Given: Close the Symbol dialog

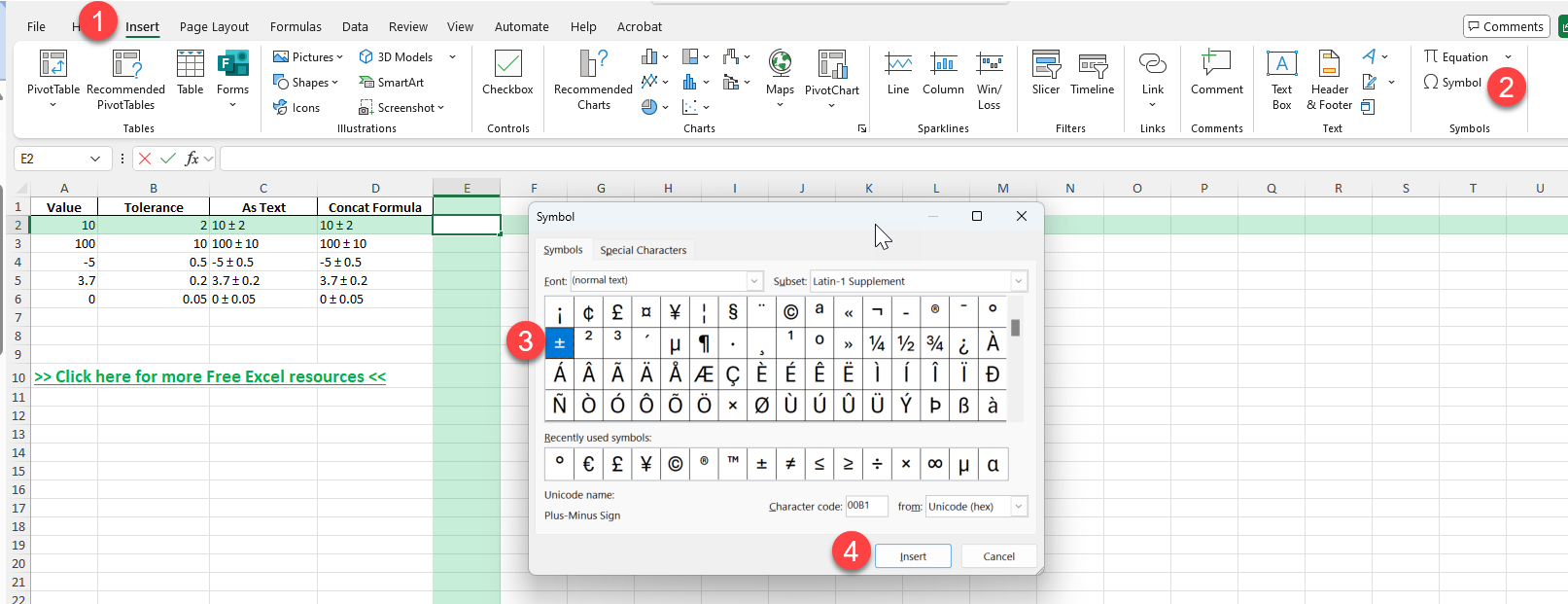Looking at the screenshot, I should (x=1021, y=216).
